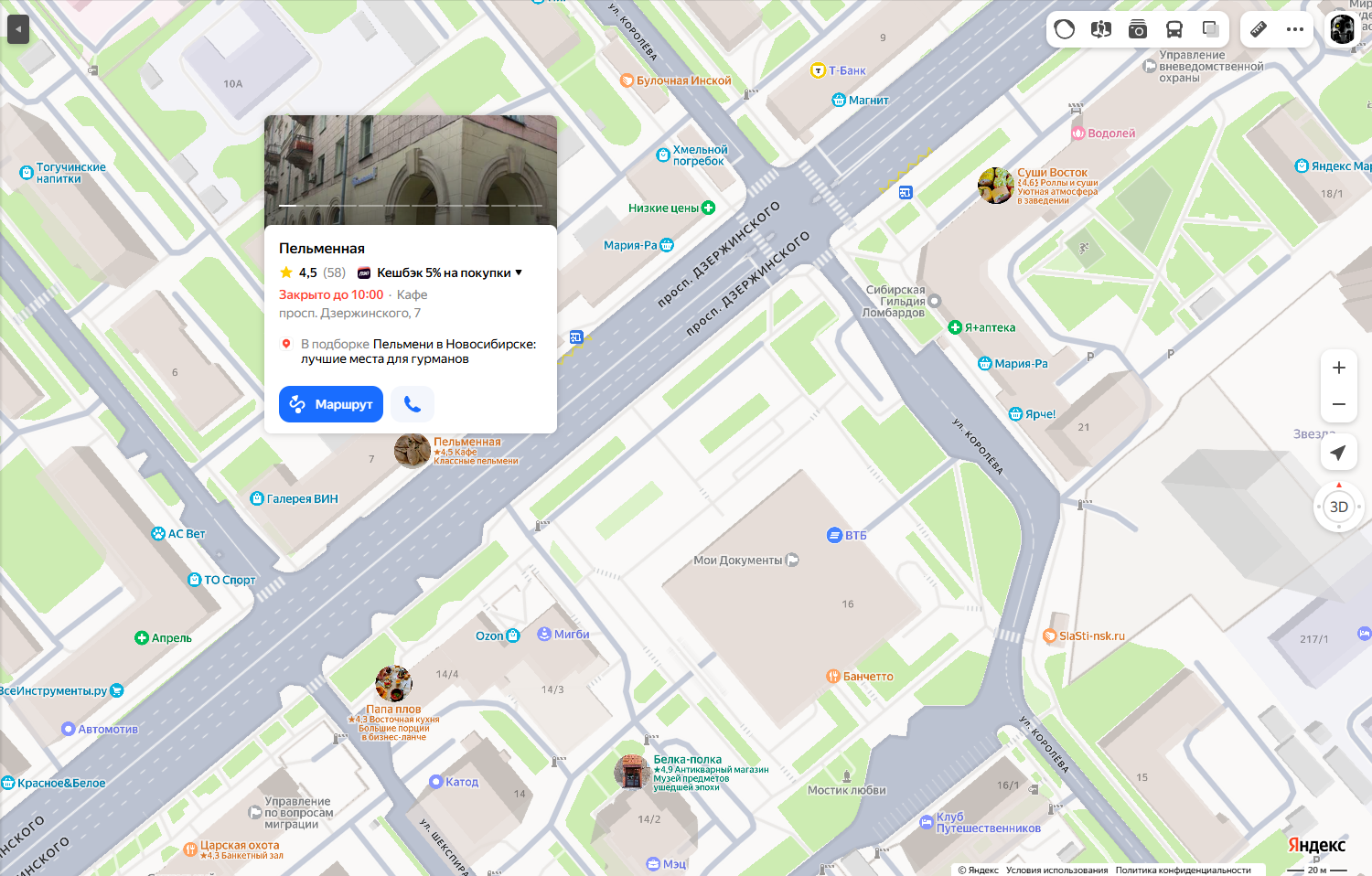Select the Пельменная map marker photo
The height and width of the screenshot is (876, 1372).
[x=413, y=450]
